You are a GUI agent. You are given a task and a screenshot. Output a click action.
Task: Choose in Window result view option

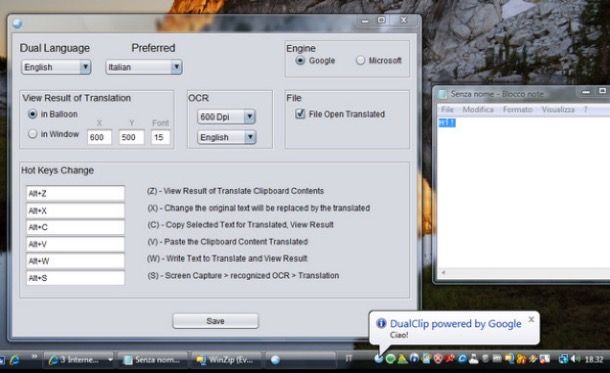click(33, 134)
